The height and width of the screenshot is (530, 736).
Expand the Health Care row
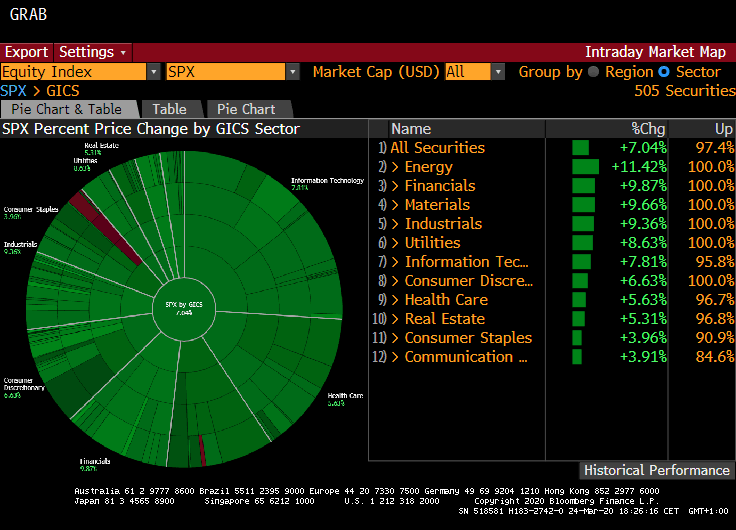(395, 300)
